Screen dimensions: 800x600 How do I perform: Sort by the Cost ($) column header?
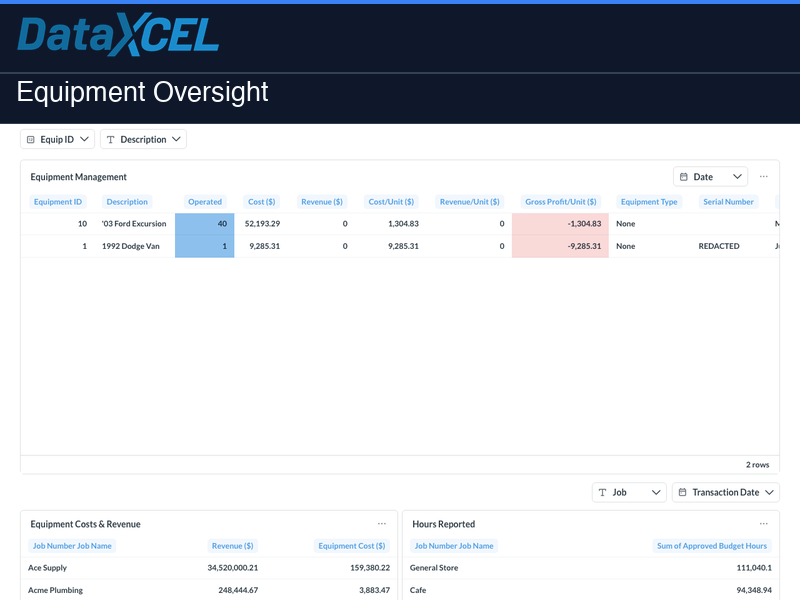coord(262,201)
